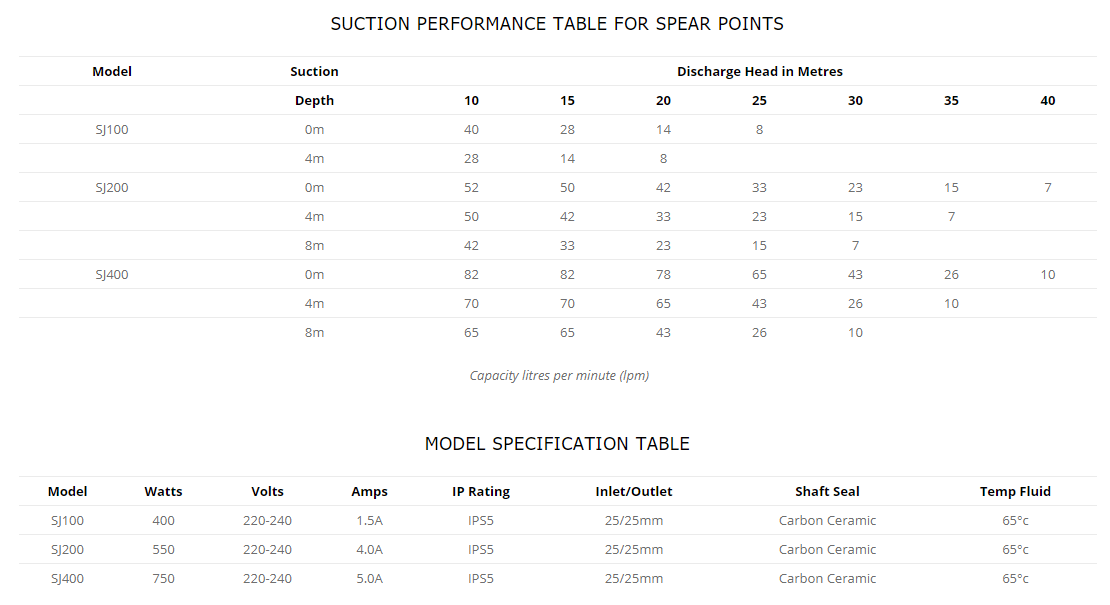This screenshot has height=605, width=1110.
Task: Click the Suction column header
Action: click(314, 71)
